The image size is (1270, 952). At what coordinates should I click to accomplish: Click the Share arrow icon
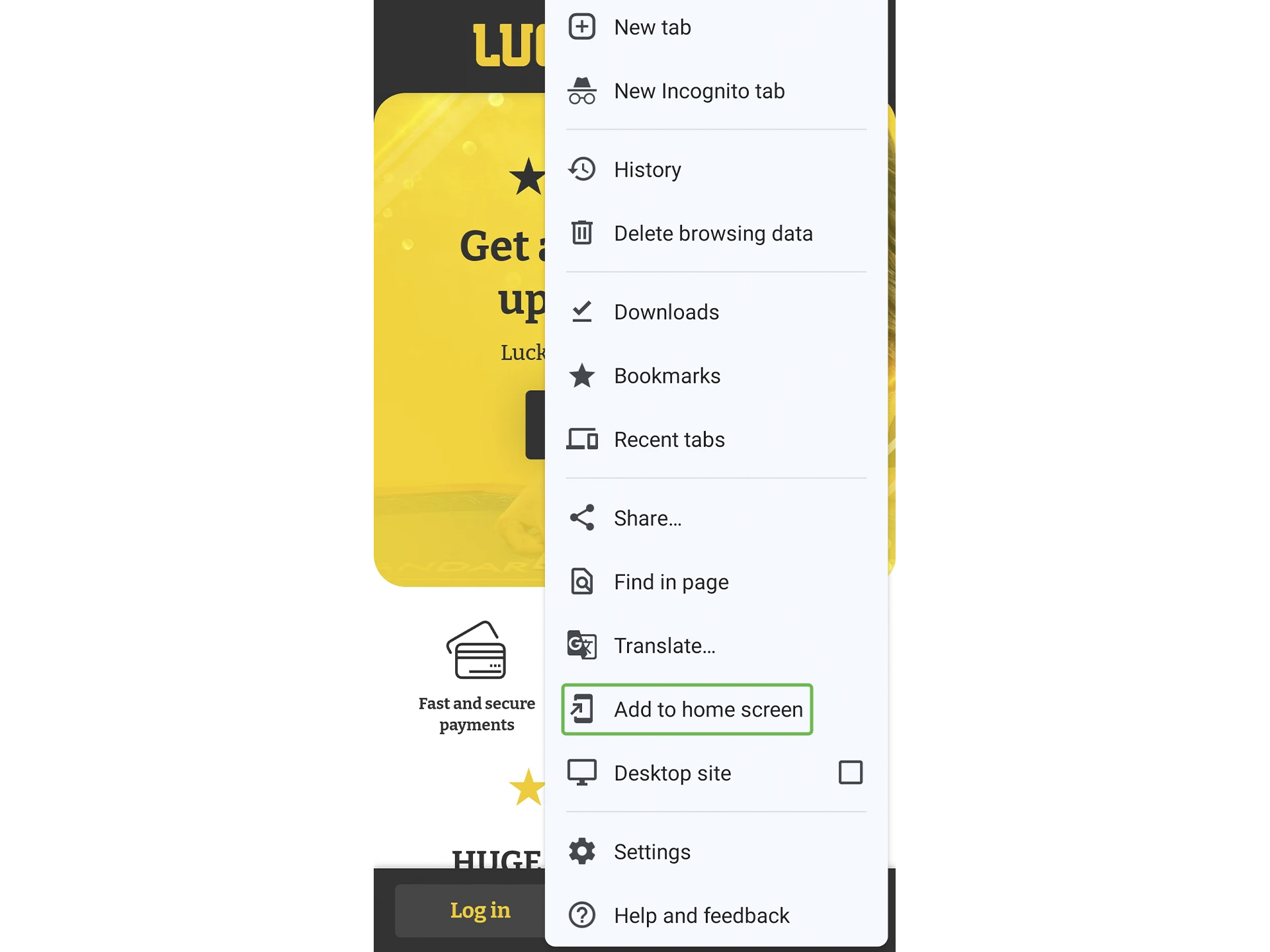(x=582, y=518)
